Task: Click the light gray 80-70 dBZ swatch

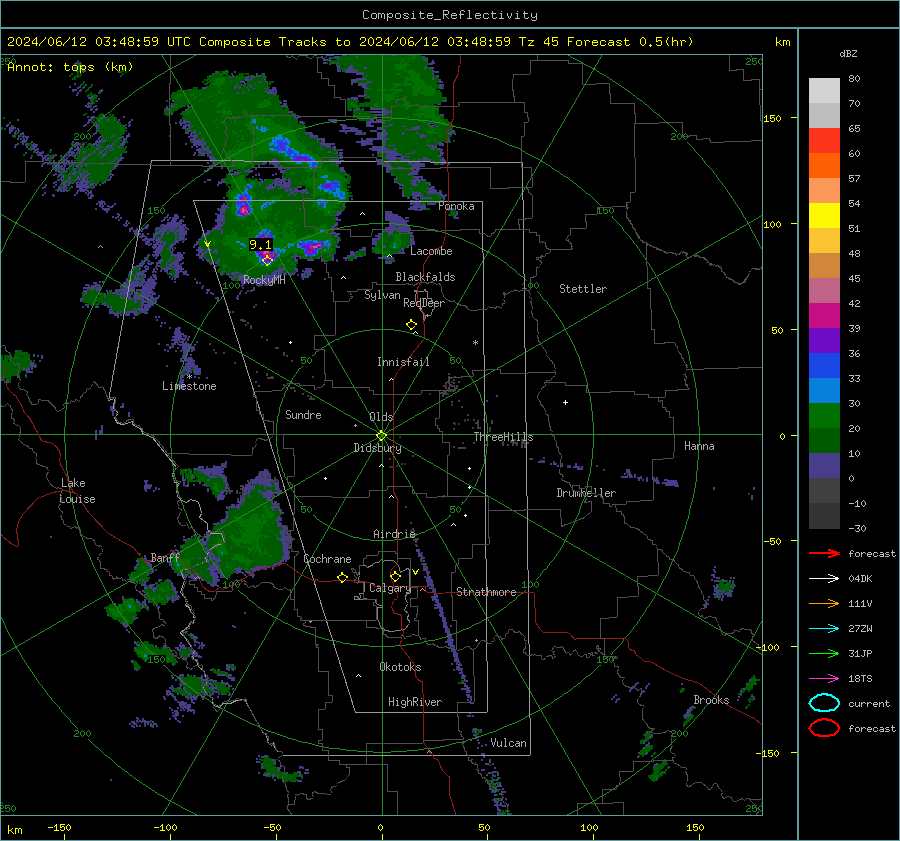Action: point(824,91)
